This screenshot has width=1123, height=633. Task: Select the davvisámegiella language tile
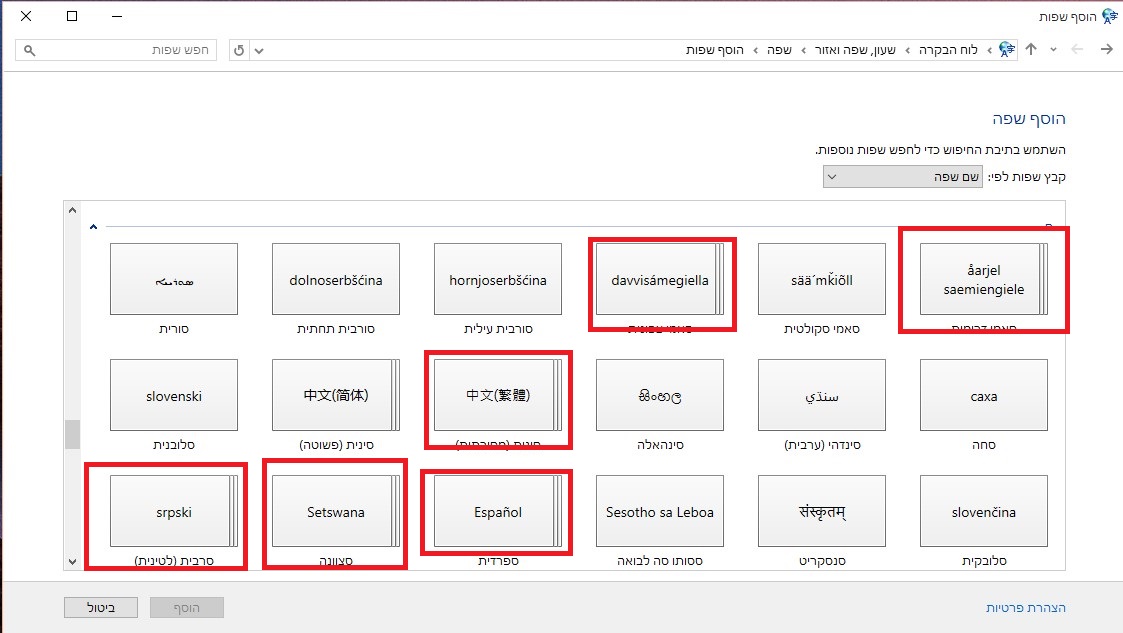[x=659, y=280]
